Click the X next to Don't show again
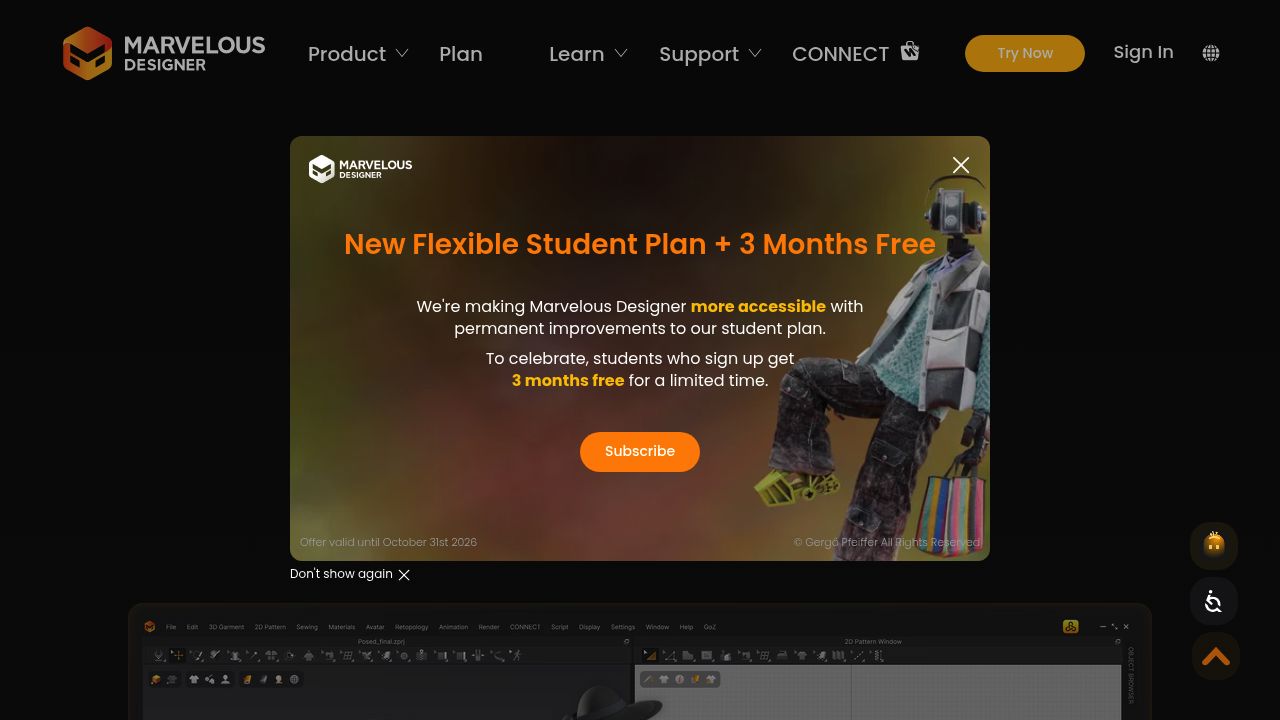Screen dimensions: 1280x720 (x=404, y=575)
